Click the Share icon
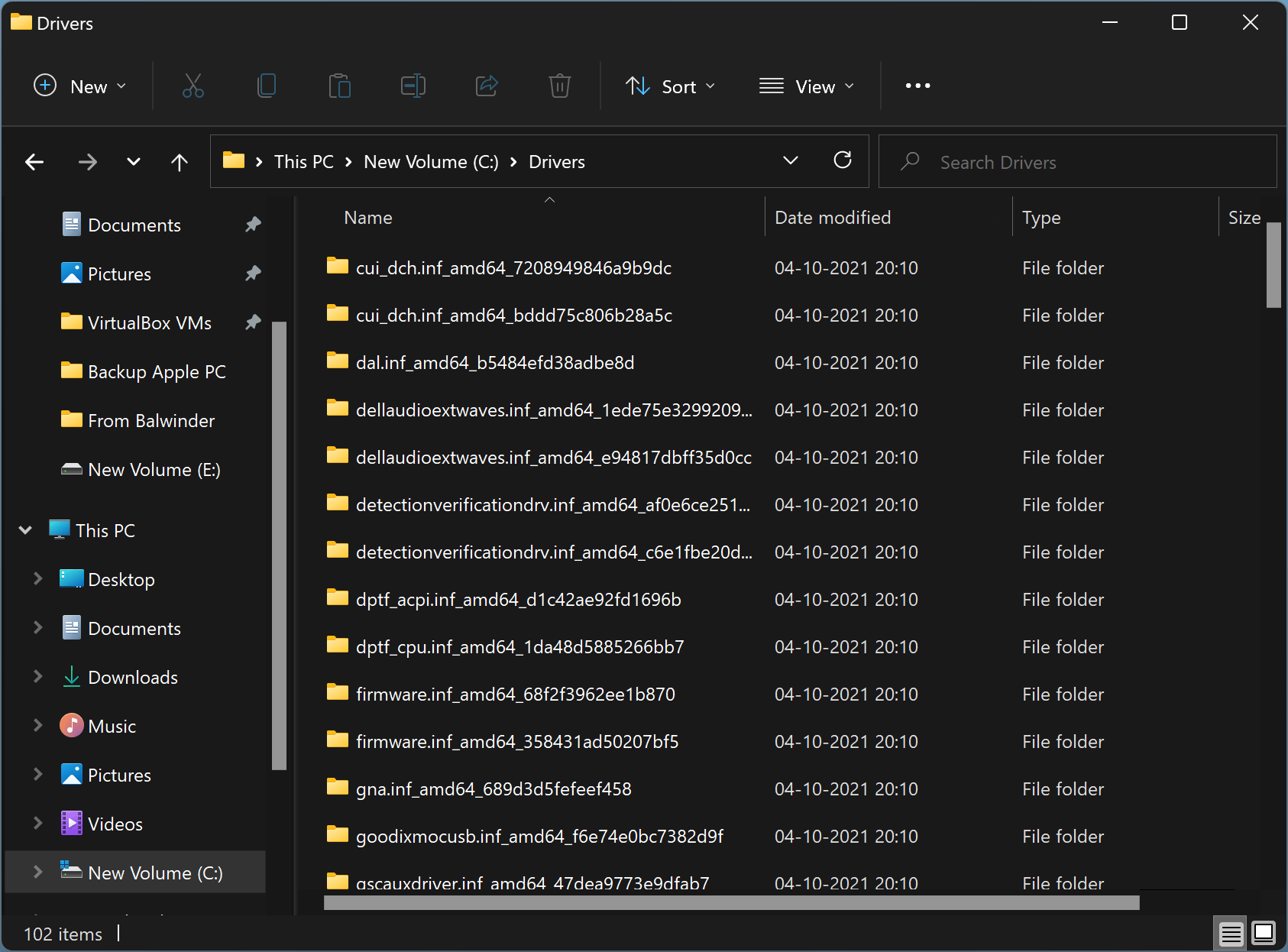 487,86
